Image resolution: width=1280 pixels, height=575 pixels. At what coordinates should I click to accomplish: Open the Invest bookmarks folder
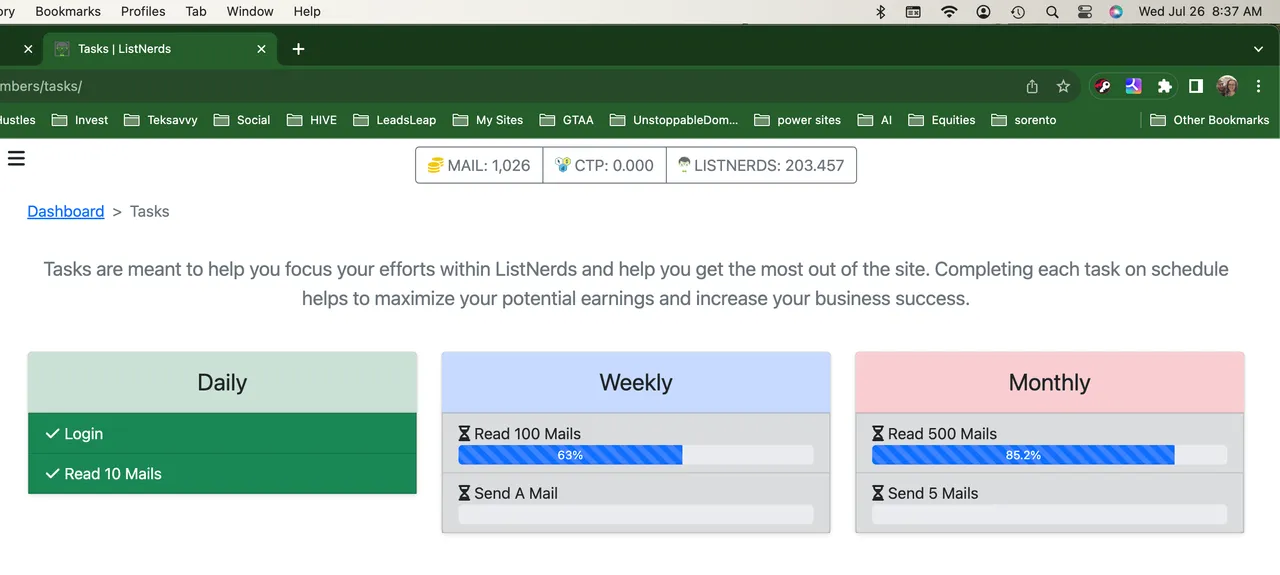point(80,120)
